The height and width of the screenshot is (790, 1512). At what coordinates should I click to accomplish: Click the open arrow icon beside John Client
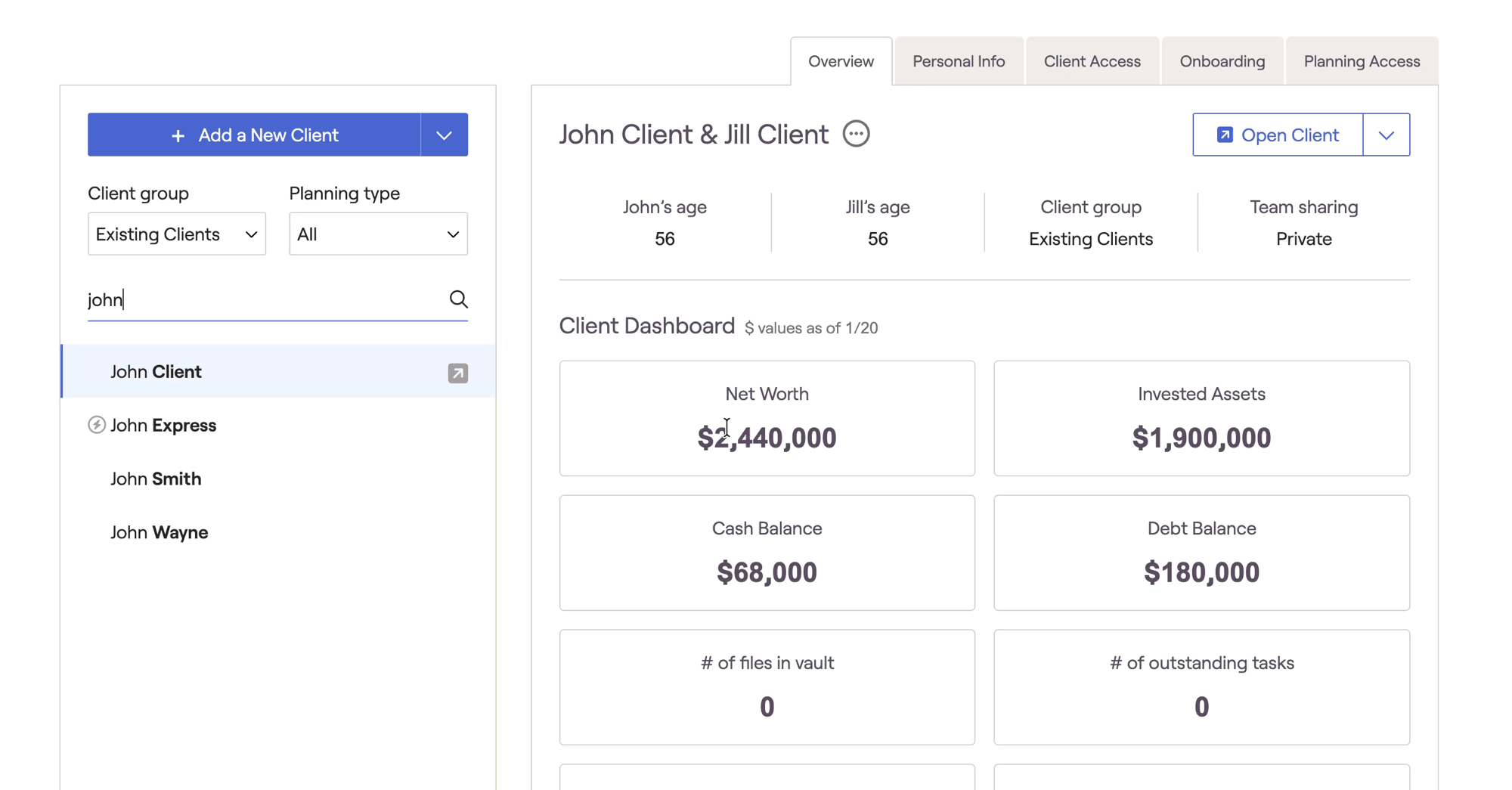(x=457, y=373)
